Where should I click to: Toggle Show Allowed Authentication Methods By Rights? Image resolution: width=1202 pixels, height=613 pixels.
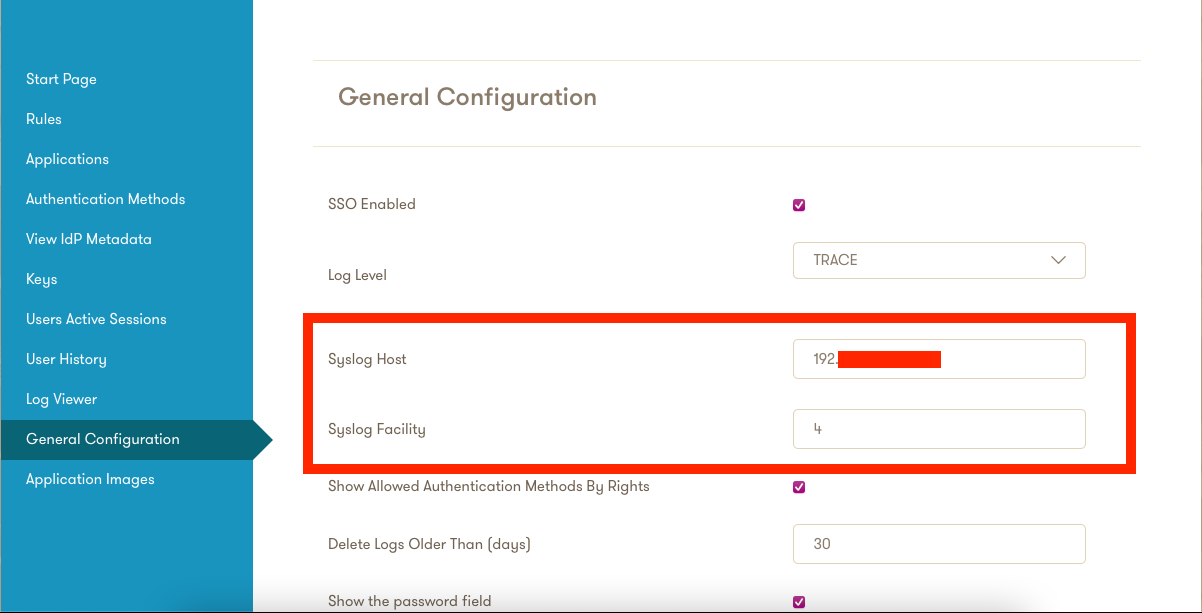click(x=799, y=487)
